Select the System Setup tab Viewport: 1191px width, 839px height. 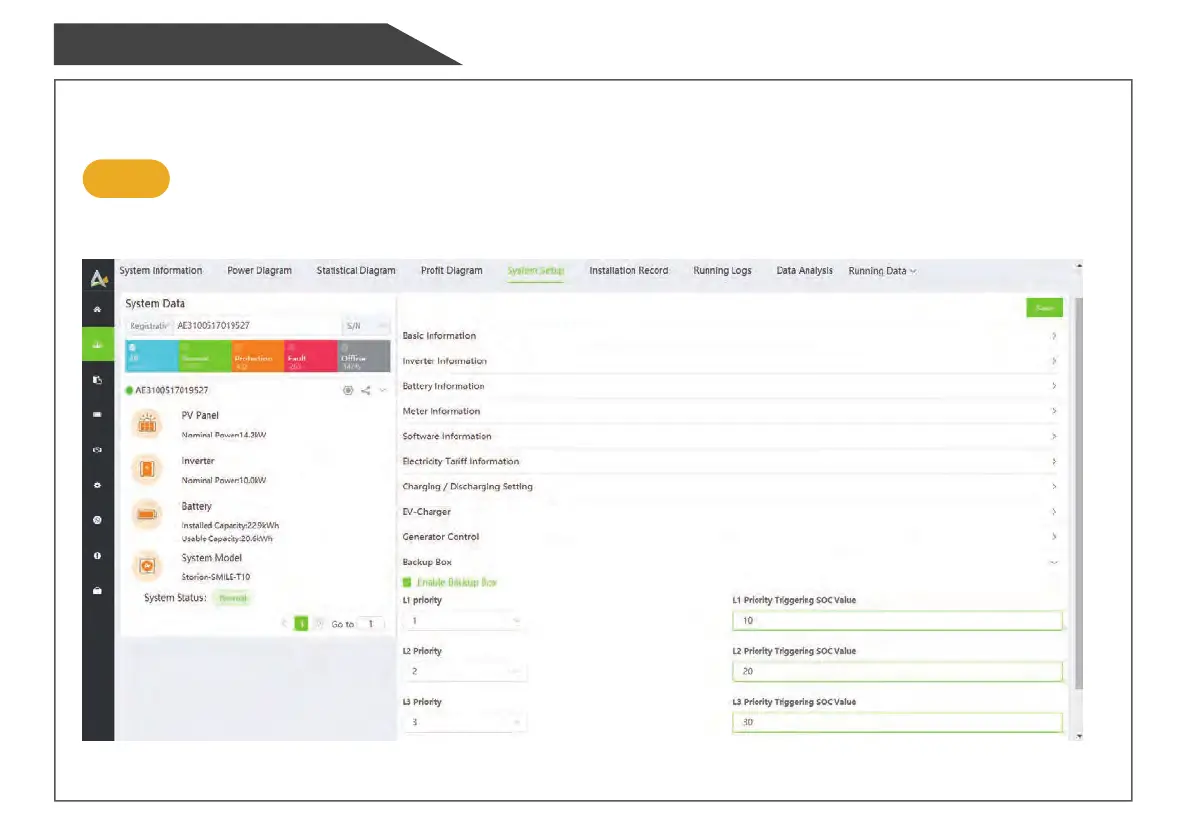(535, 270)
